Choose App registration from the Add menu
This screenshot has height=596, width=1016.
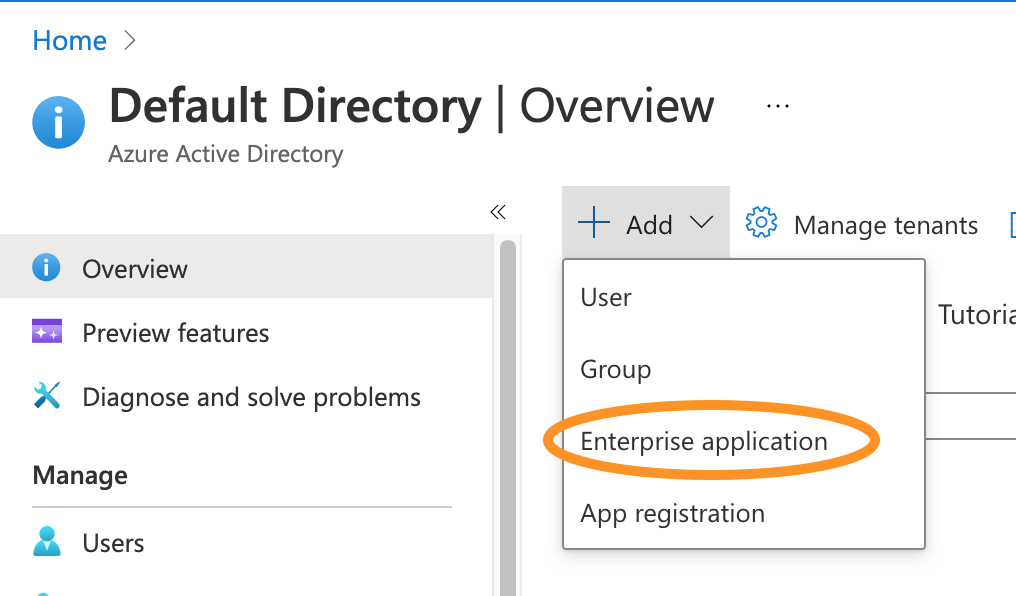pyautogui.click(x=672, y=513)
